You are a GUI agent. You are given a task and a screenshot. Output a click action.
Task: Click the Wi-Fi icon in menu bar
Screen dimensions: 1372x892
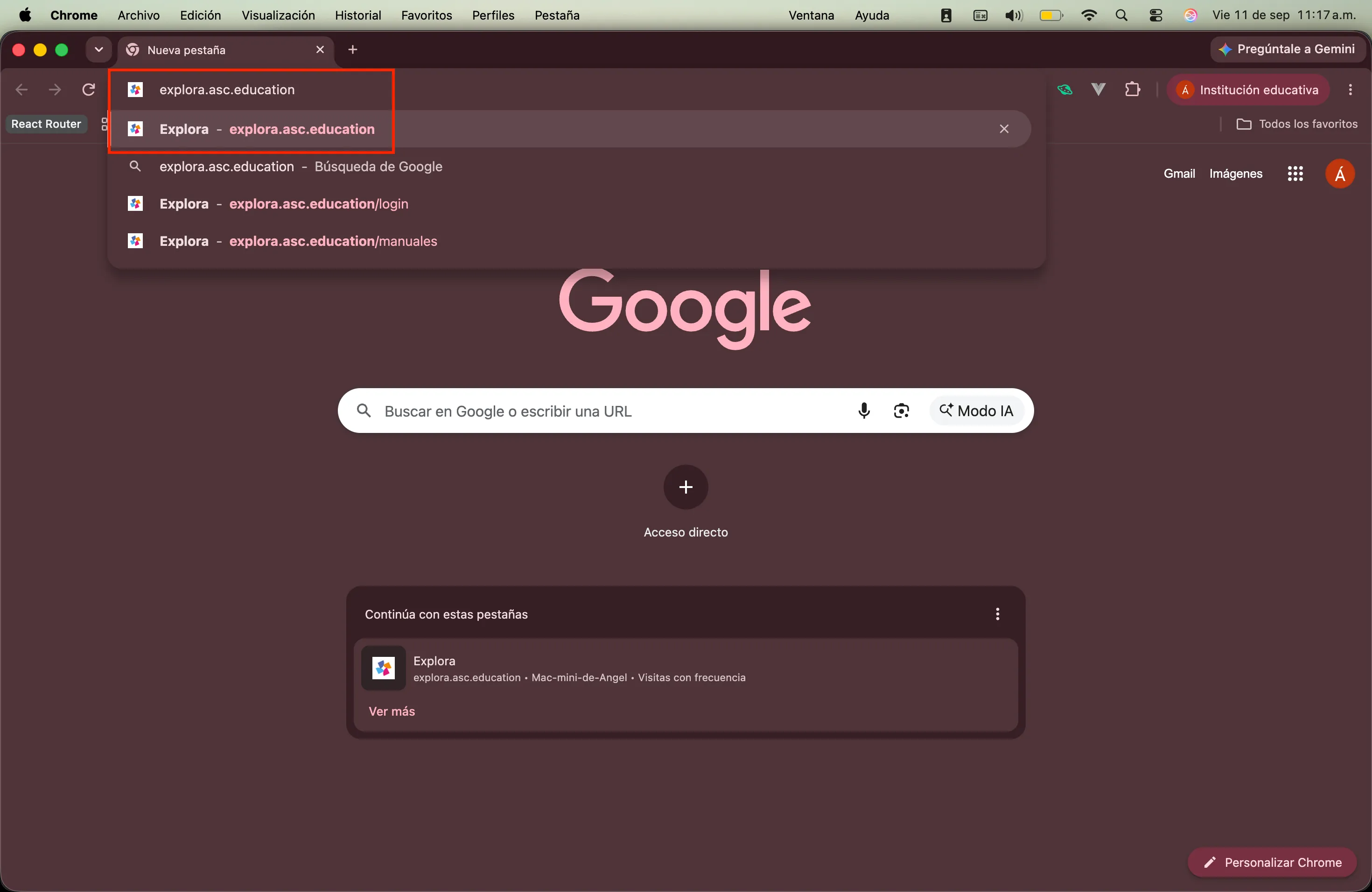(1088, 15)
